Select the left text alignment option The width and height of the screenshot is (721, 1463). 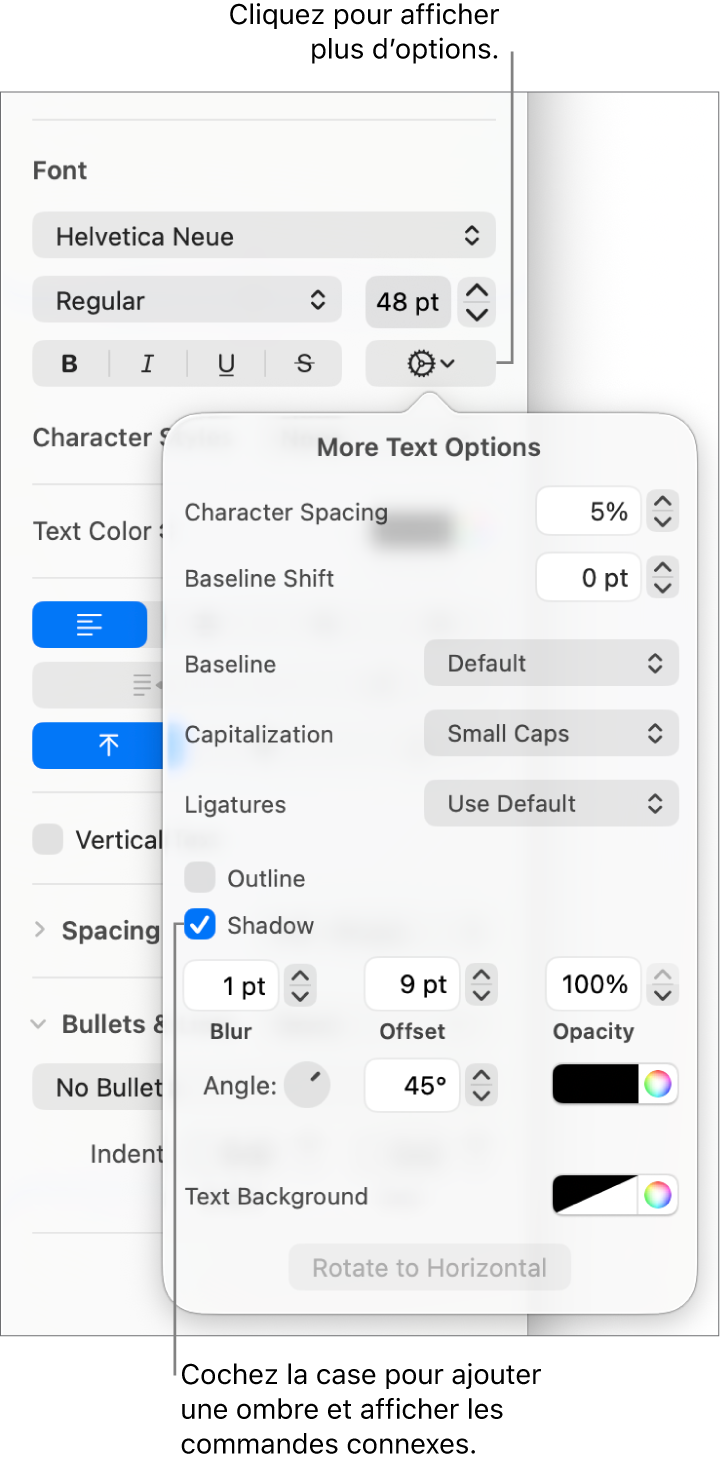[x=89, y=624]
